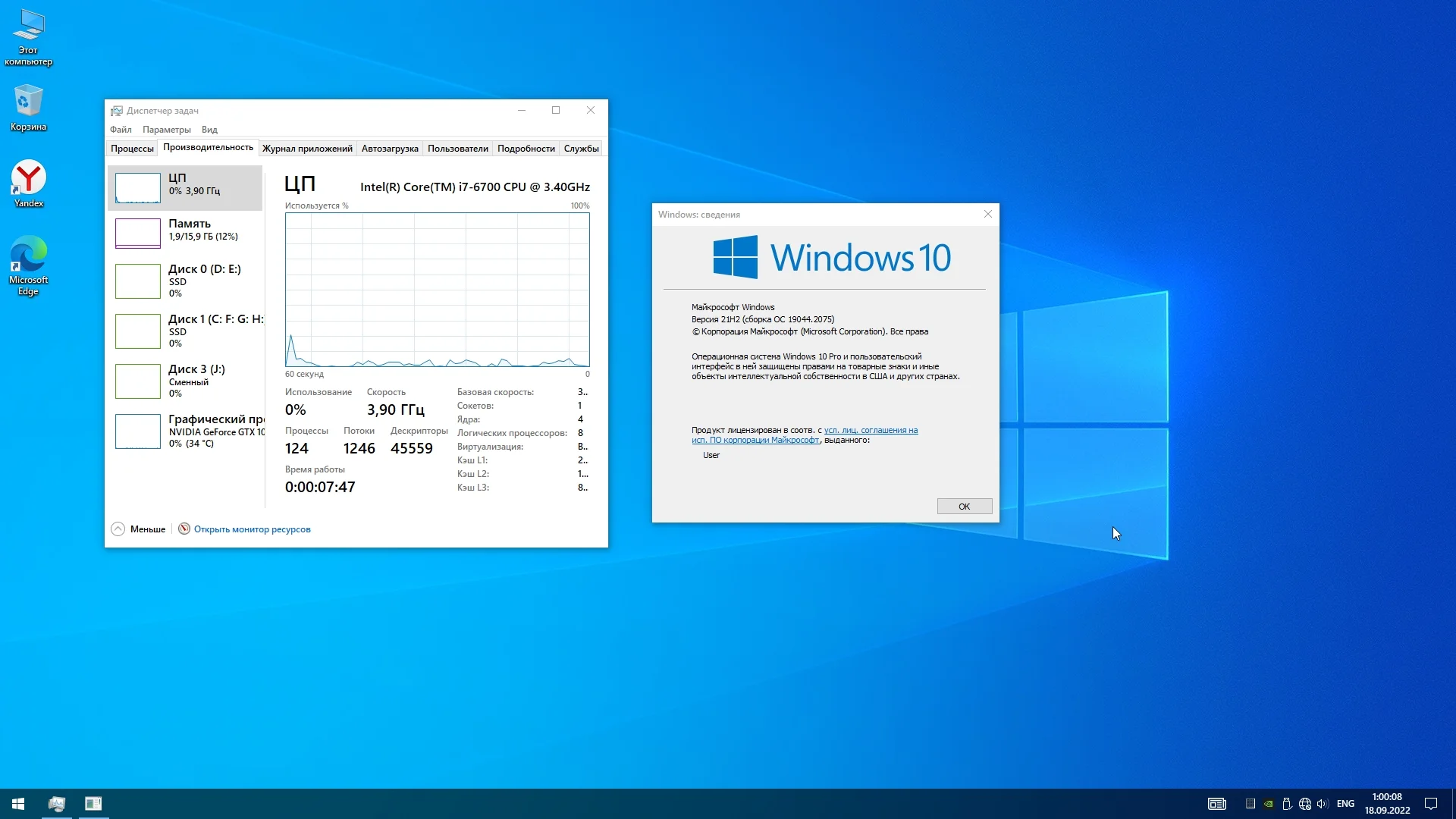The width and height of the screenshot is (1456, 819).
Task: Click the Task Manager taskbar icon
Action: pyautogui.click(x=57, y=804)
